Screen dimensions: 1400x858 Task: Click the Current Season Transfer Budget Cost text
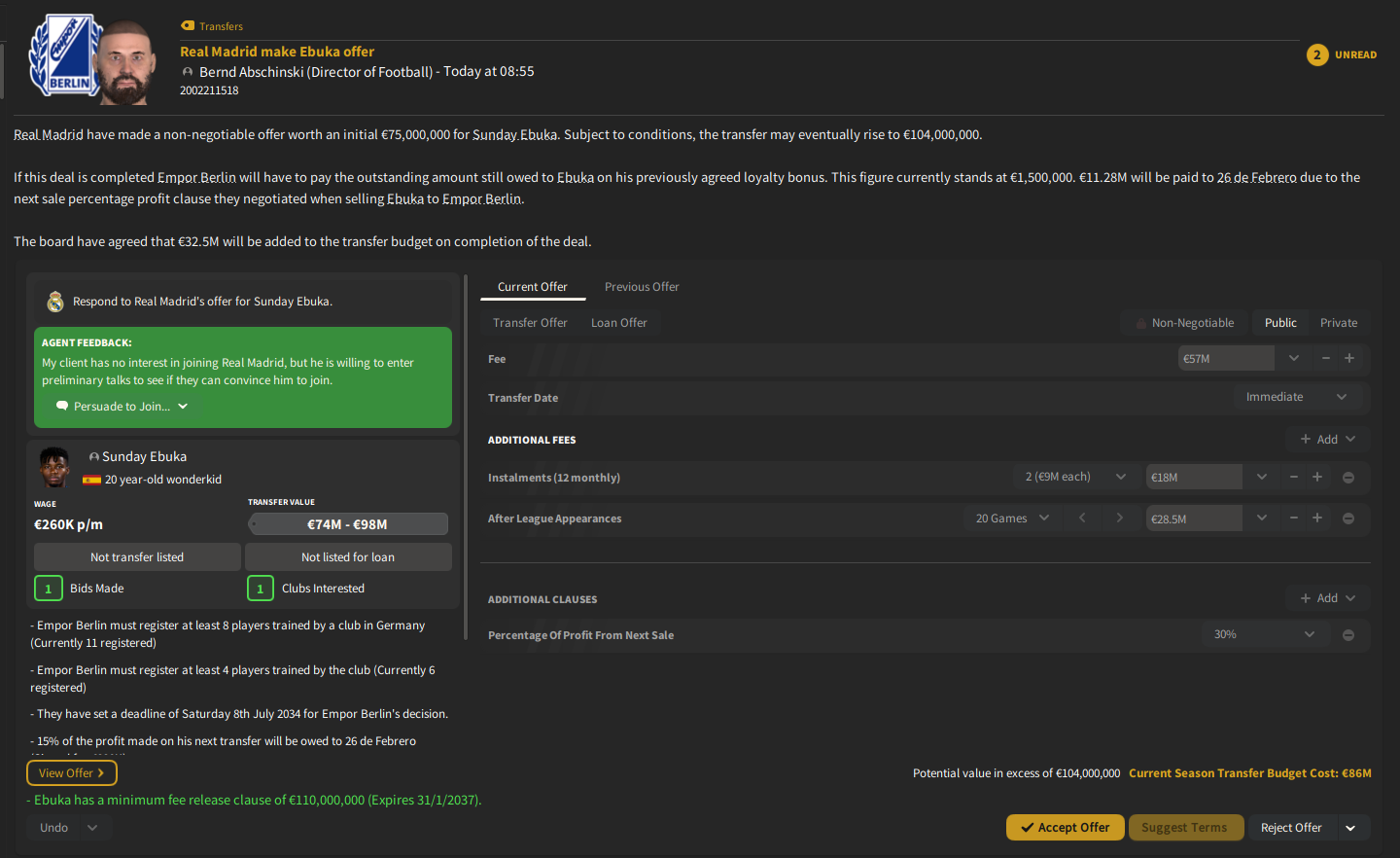[x=1250, y=773]
